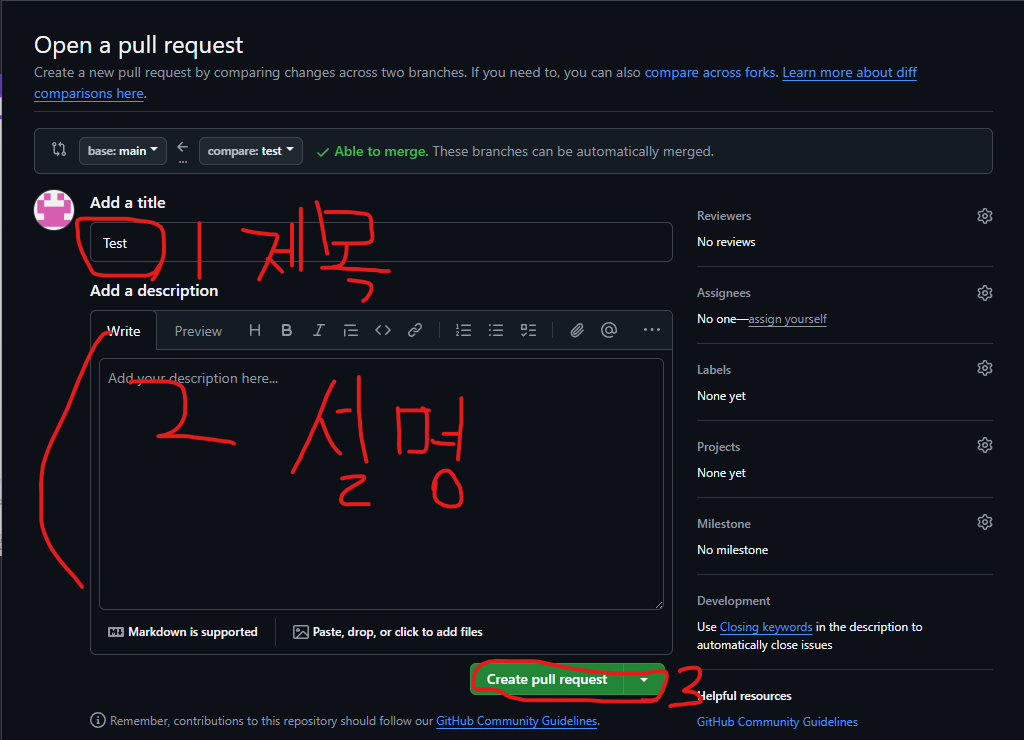Open Projects gear settings

click(985, 445)
